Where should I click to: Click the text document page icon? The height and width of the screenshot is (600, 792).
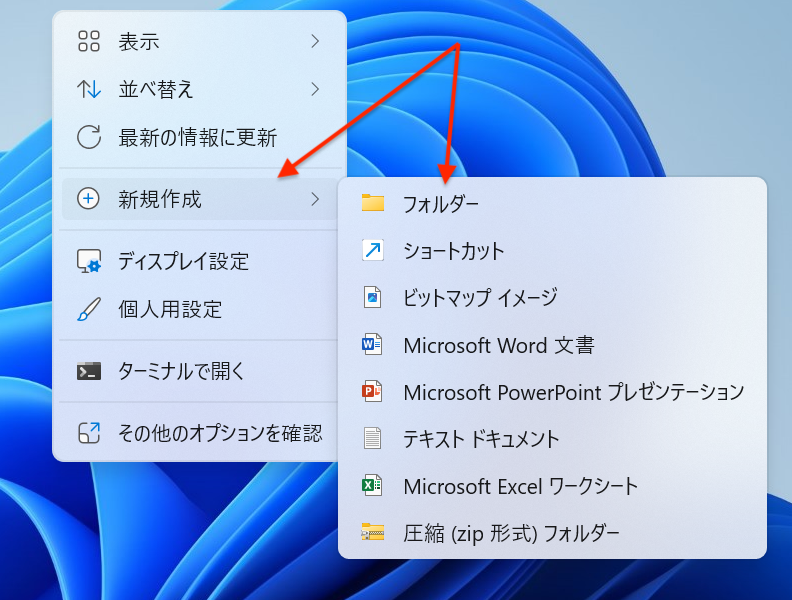pyautogui.click(x=373, y=438)
